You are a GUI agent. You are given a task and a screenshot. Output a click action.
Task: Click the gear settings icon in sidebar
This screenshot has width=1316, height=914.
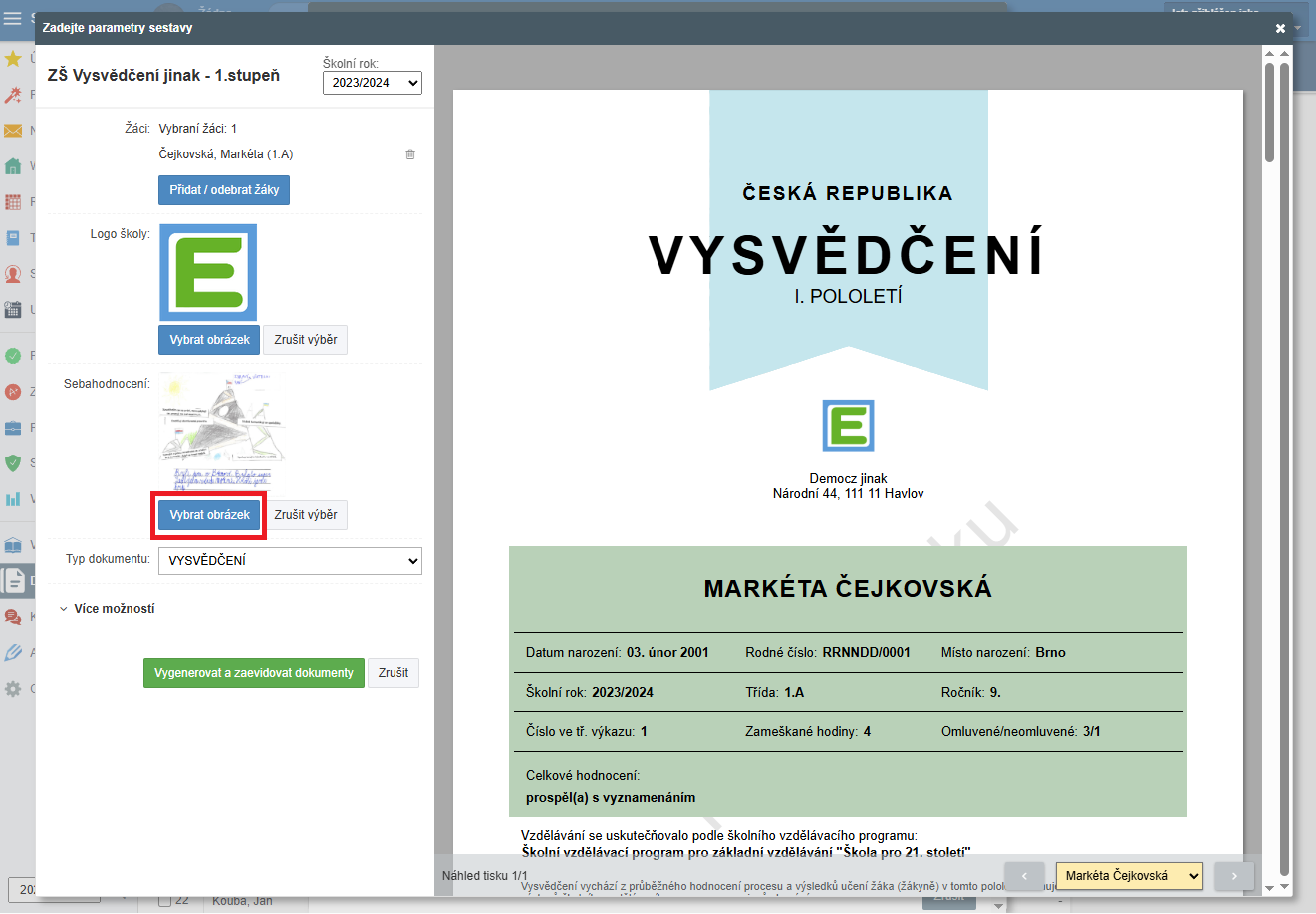[x=13, y=689]
